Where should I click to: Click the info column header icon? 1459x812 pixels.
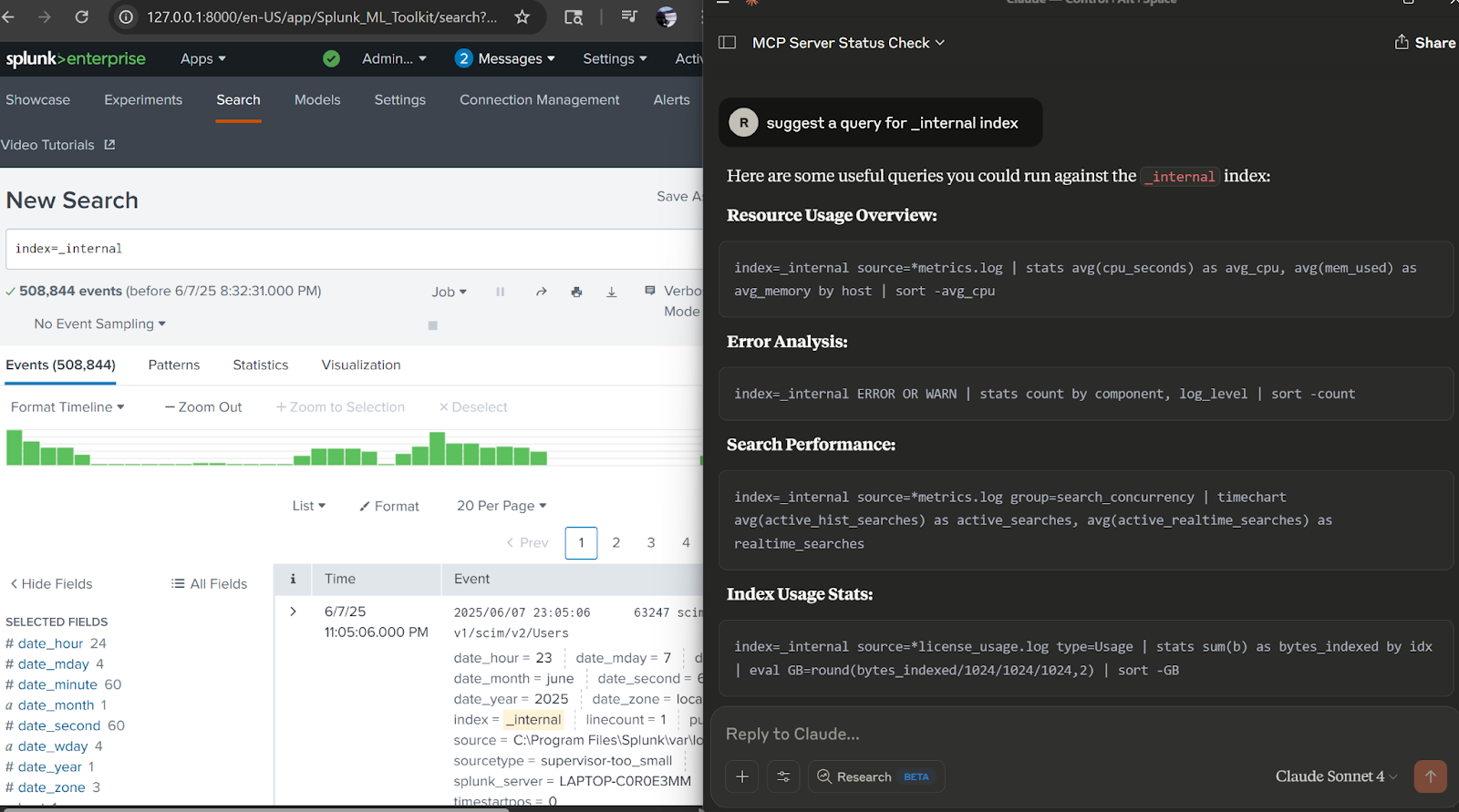pos(293,579)
